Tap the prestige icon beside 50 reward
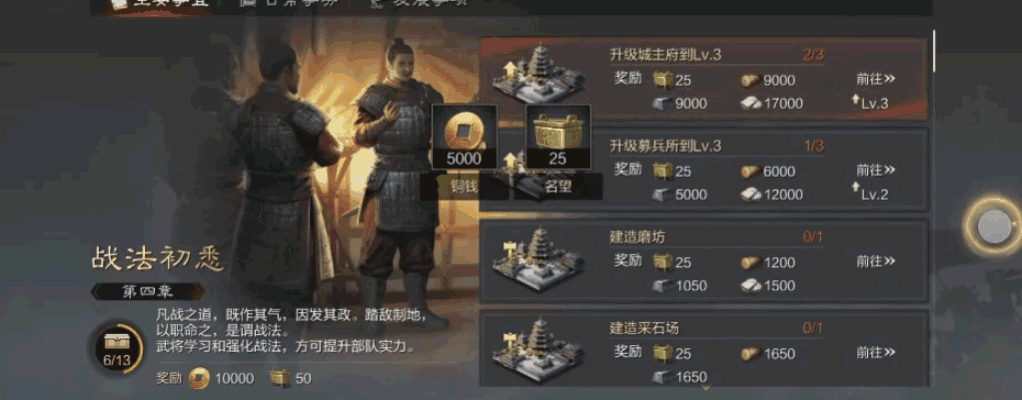This screenshot has height=400, width=1022. click(x=280, y=378)
